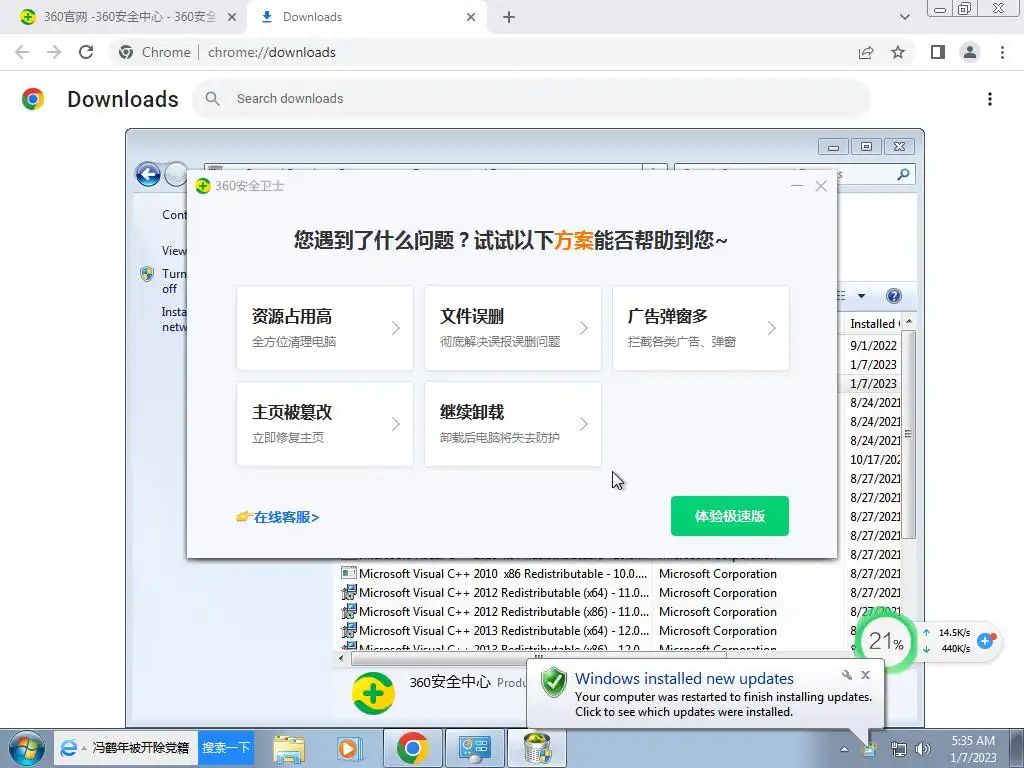
Task: Switch to Control Panel taskbar icon
Action: (x=474, y=748)
